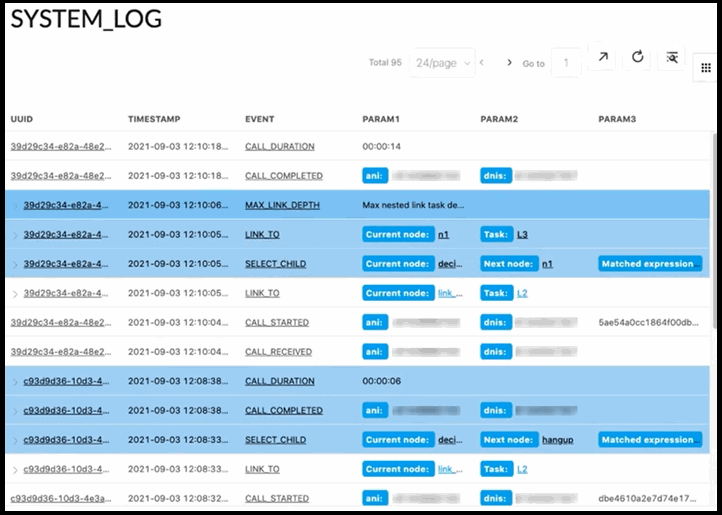The width and height of the screenshot is (722, 515).
Task: Open the 39d29c34 CALL_COMPLETED event link
Action: [284, 176]
